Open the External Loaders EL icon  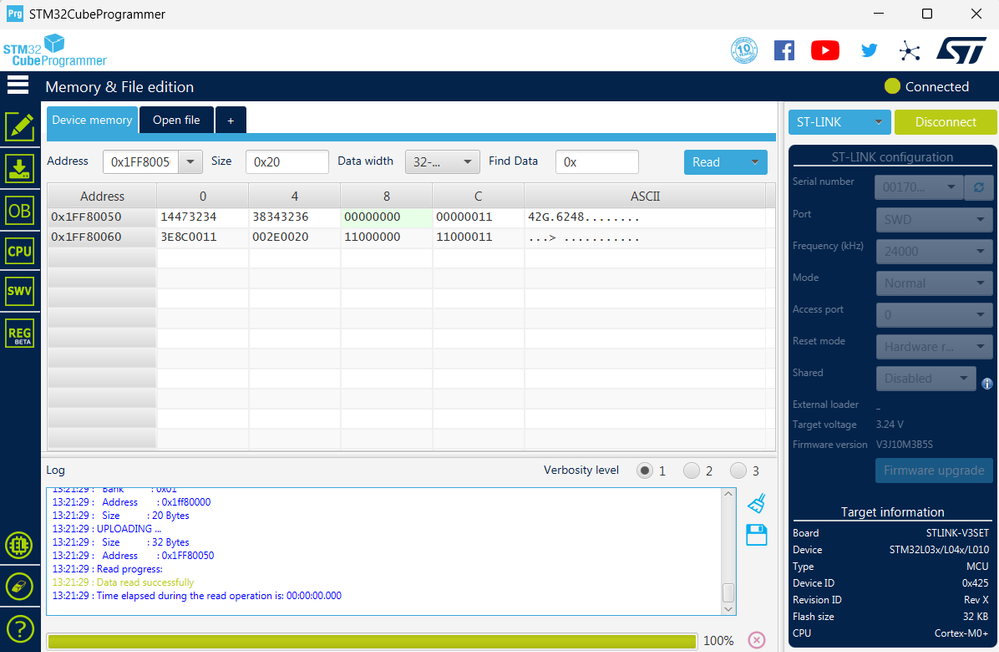tap(19, 546)
